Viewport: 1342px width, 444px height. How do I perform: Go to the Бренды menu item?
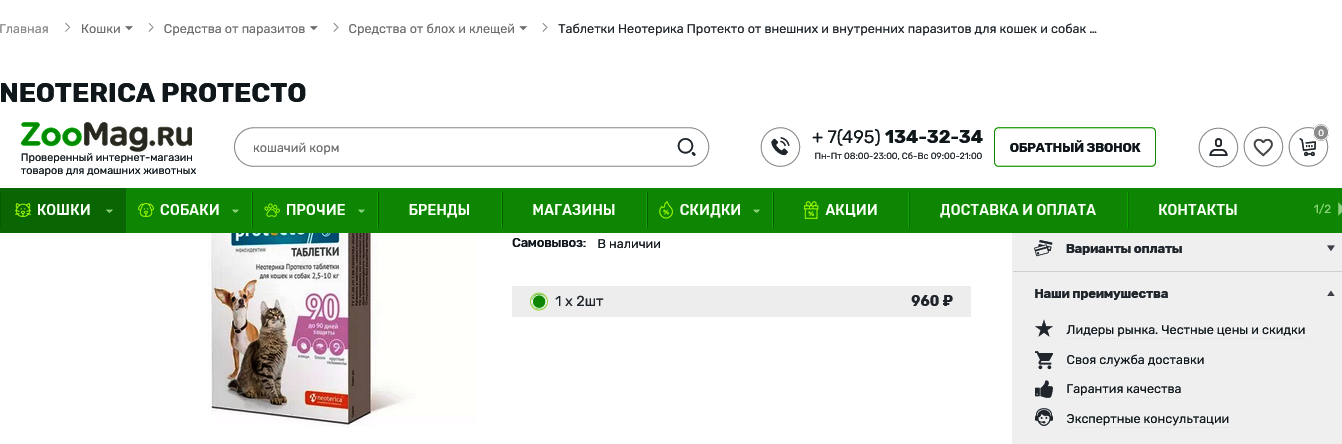(x=439, y=210)
